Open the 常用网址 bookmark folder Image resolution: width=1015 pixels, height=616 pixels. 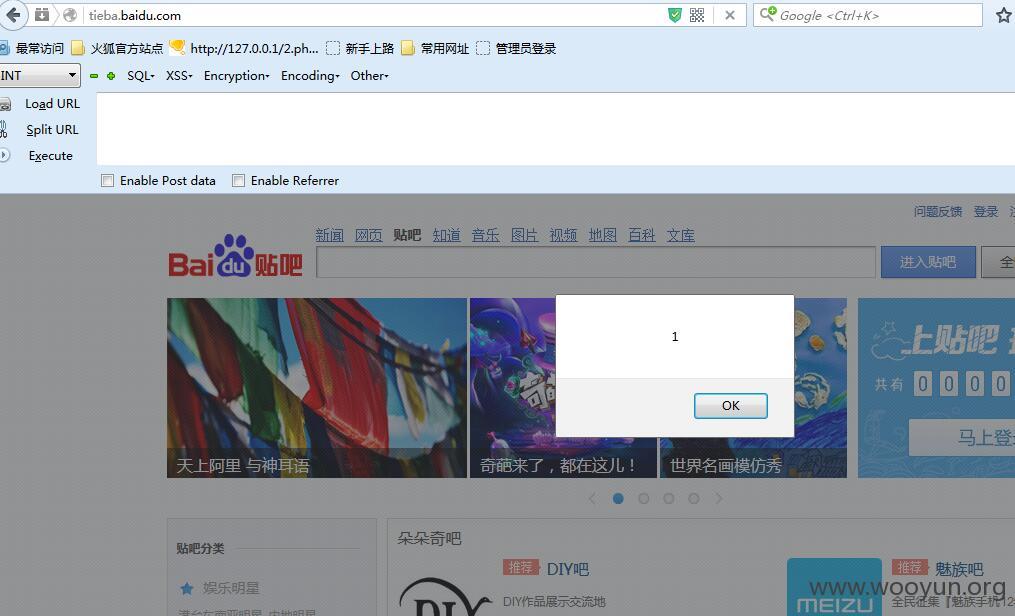click(x=435, y=49)
